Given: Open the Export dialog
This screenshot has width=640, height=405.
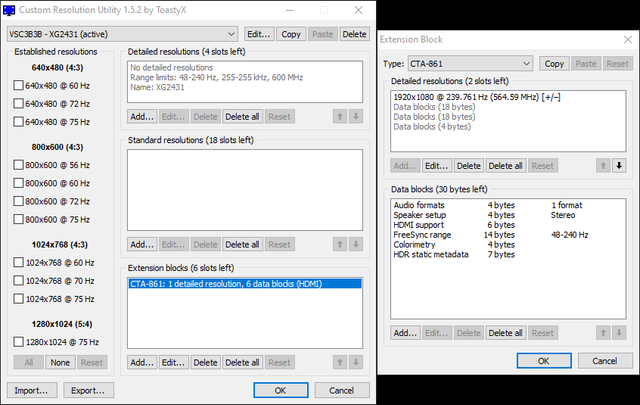Looking at the screenshot, I should click(x=88, y=390).
